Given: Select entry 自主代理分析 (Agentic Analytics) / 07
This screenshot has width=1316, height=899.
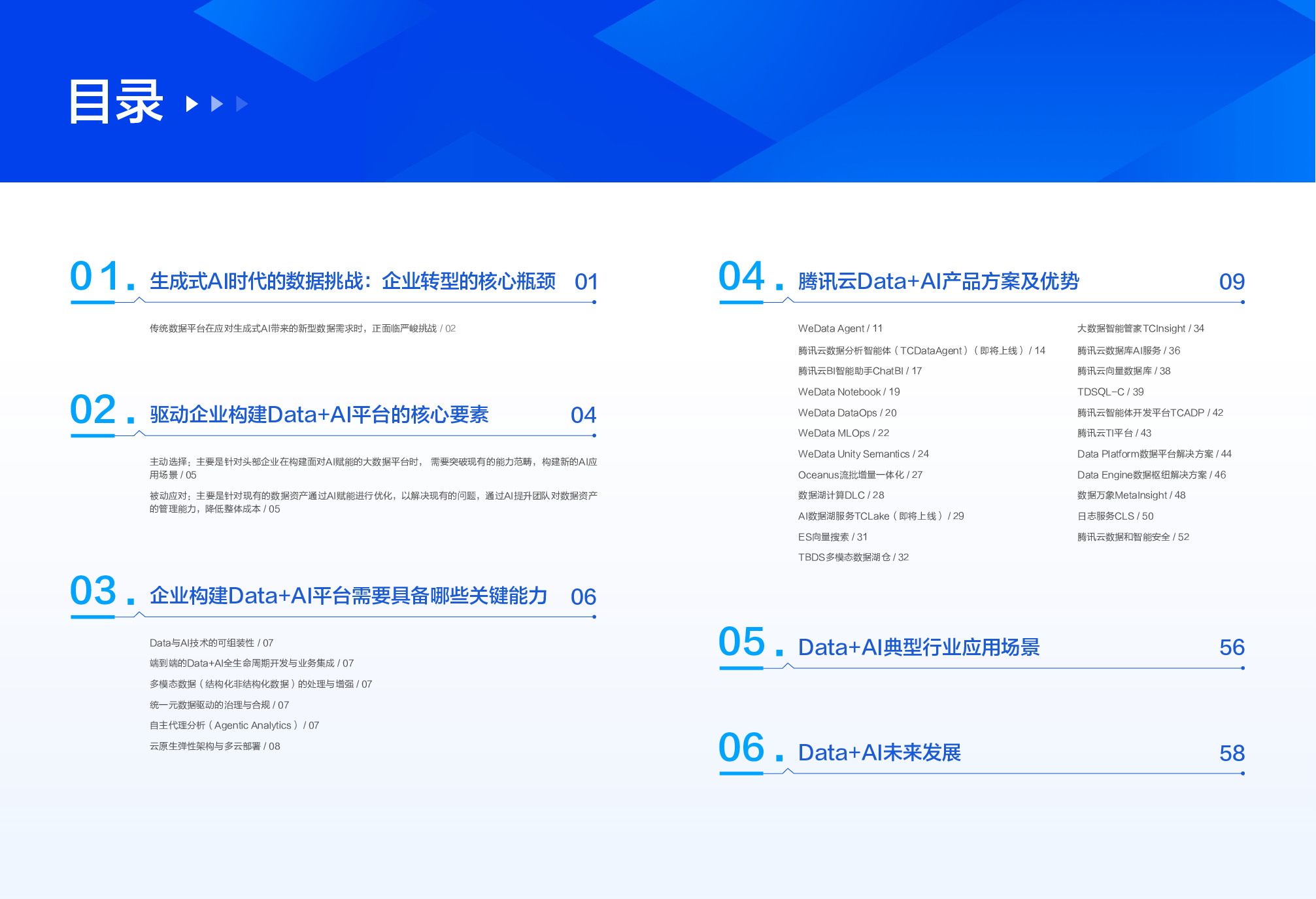Looking at the screenshot, I should 235,725.
